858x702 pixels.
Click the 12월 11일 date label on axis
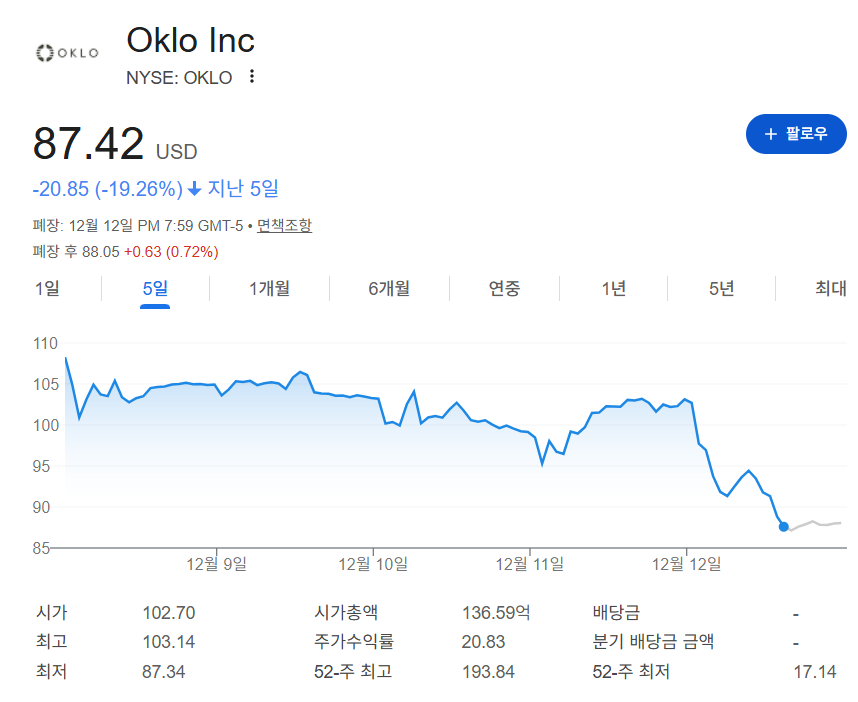click(x=530, y=564)
